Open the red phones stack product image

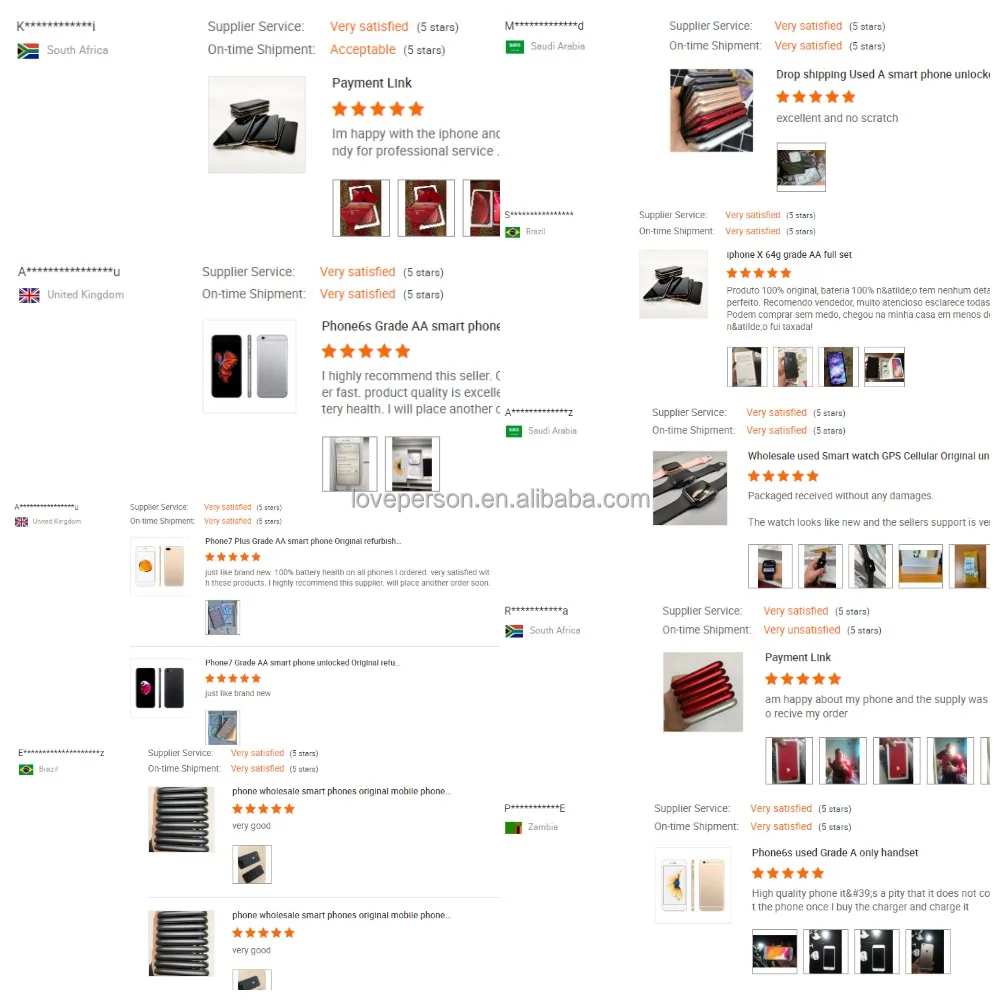(x=703, y=692)
